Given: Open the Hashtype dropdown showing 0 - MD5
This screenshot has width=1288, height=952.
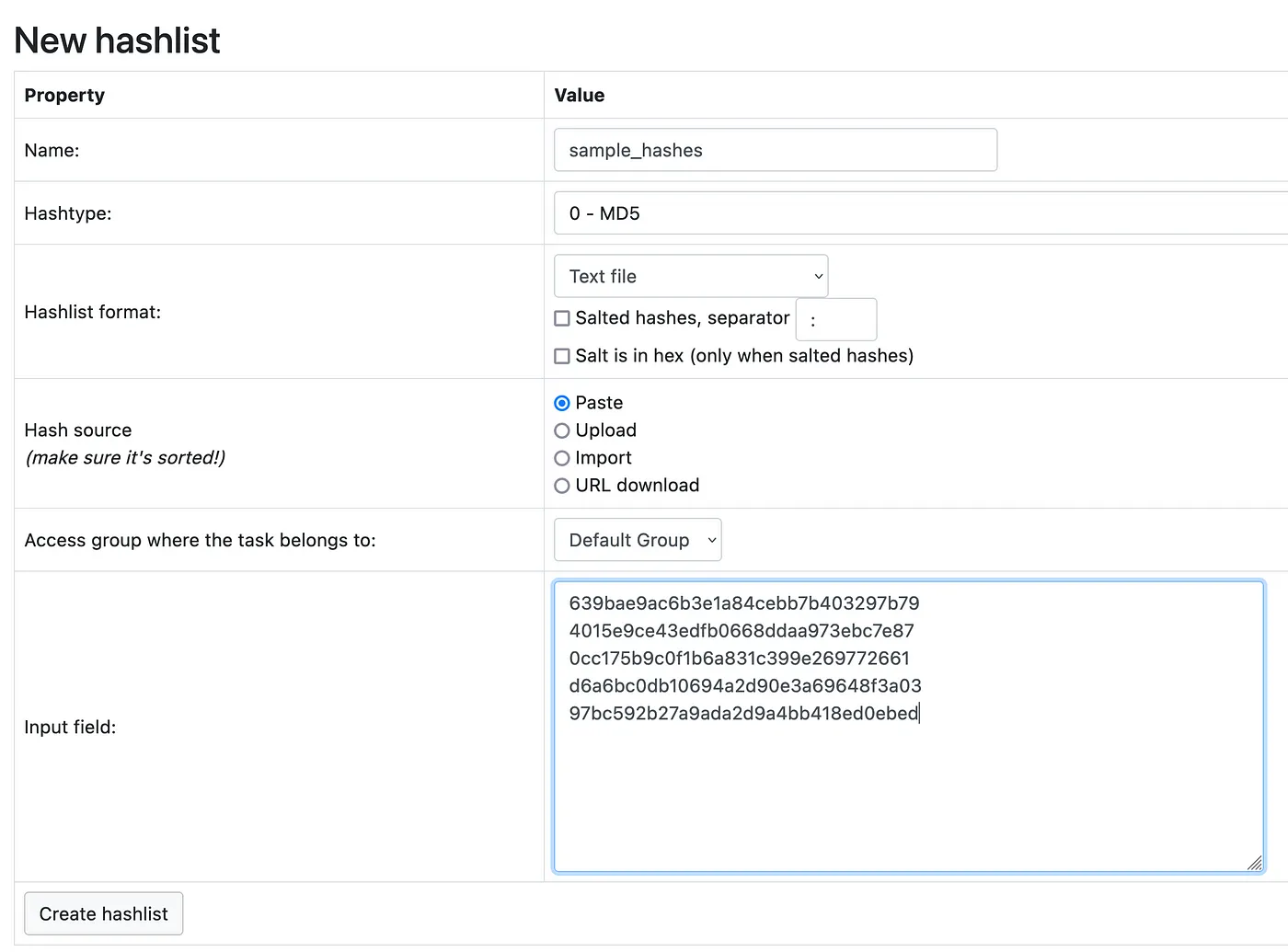Looking at the screenshot, I should tap(920, 213).
